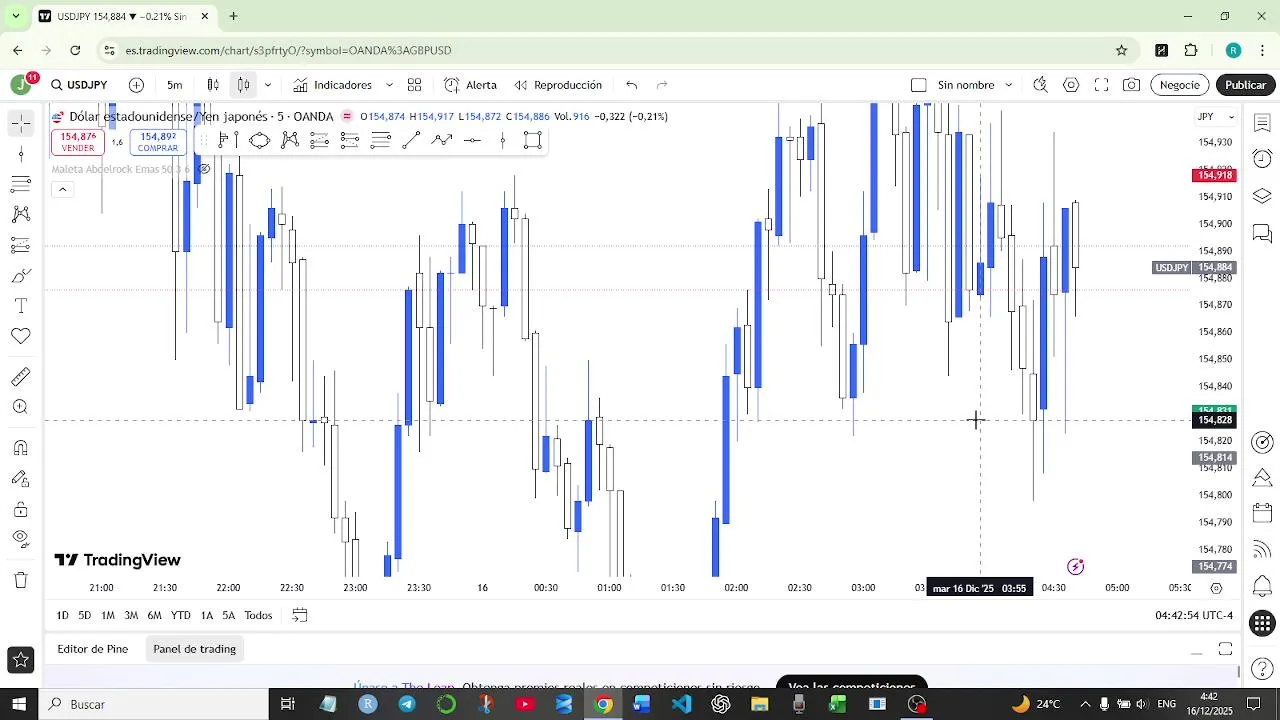Open alerts clock in right sidebar
1280x720 pixels.
(x=1262, y=159)
